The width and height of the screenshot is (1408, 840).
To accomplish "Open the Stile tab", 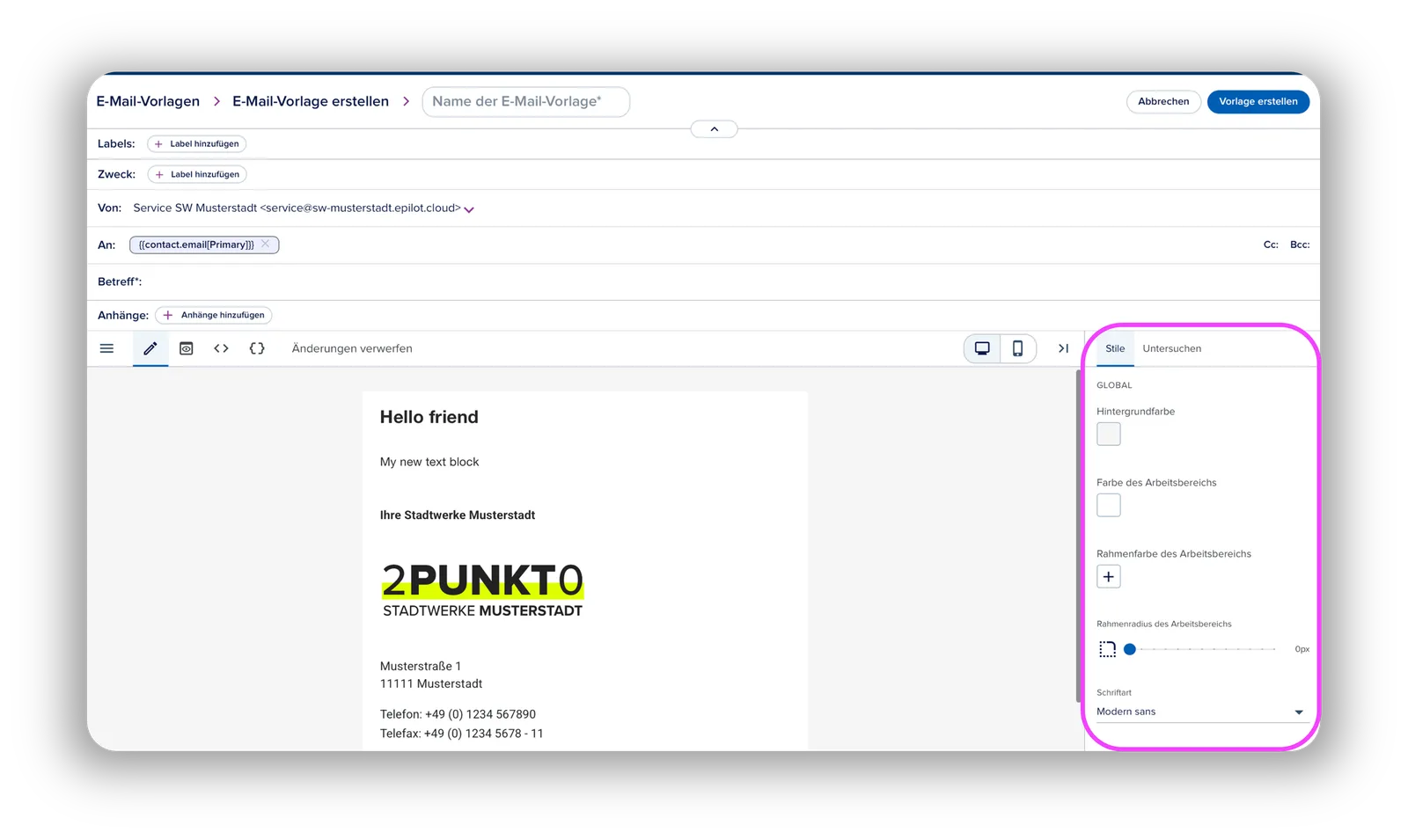I will [x=1115, y=348].
